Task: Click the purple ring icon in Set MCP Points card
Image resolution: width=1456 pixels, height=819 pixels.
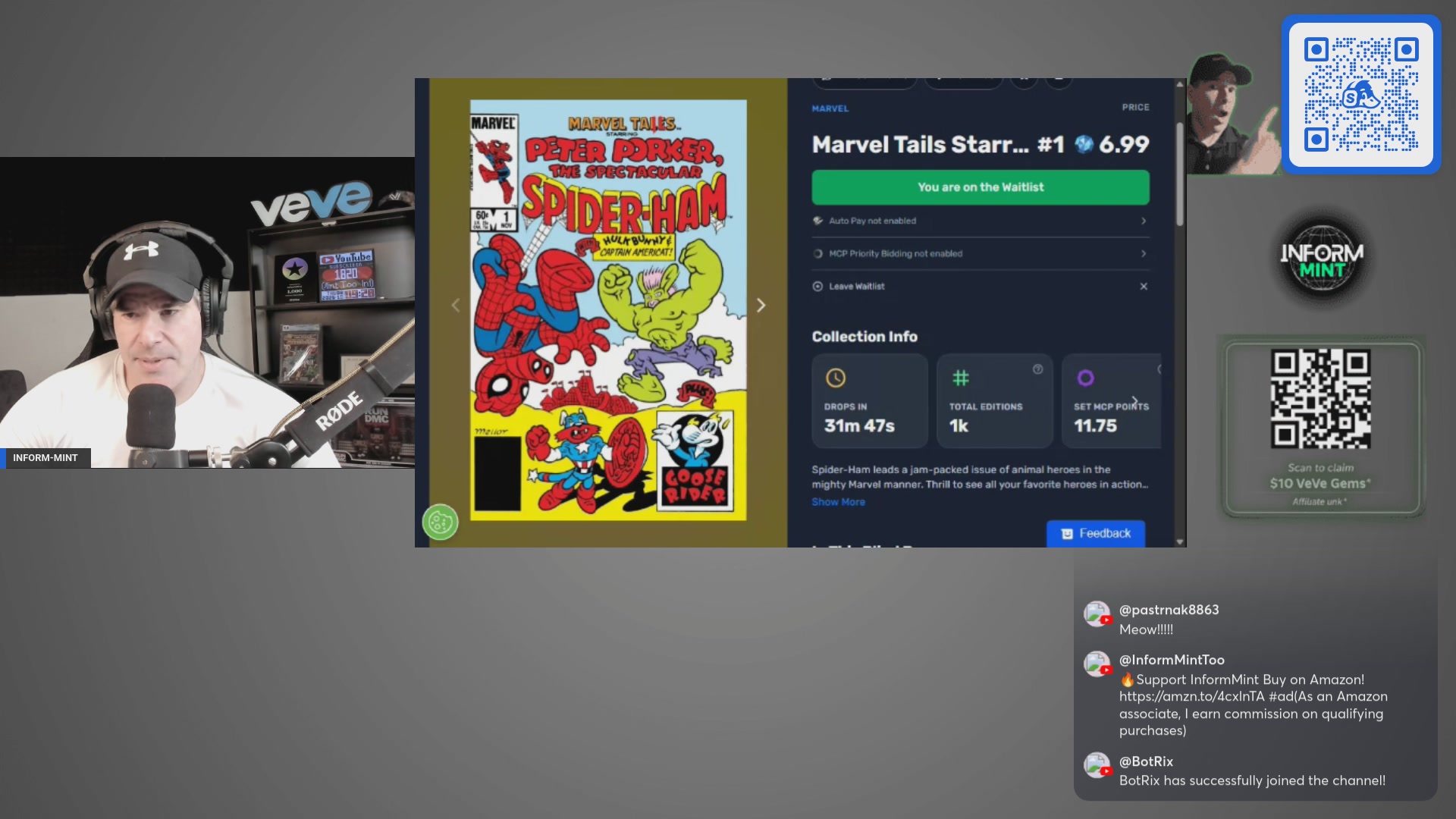Action: [x=1085, y=378]
